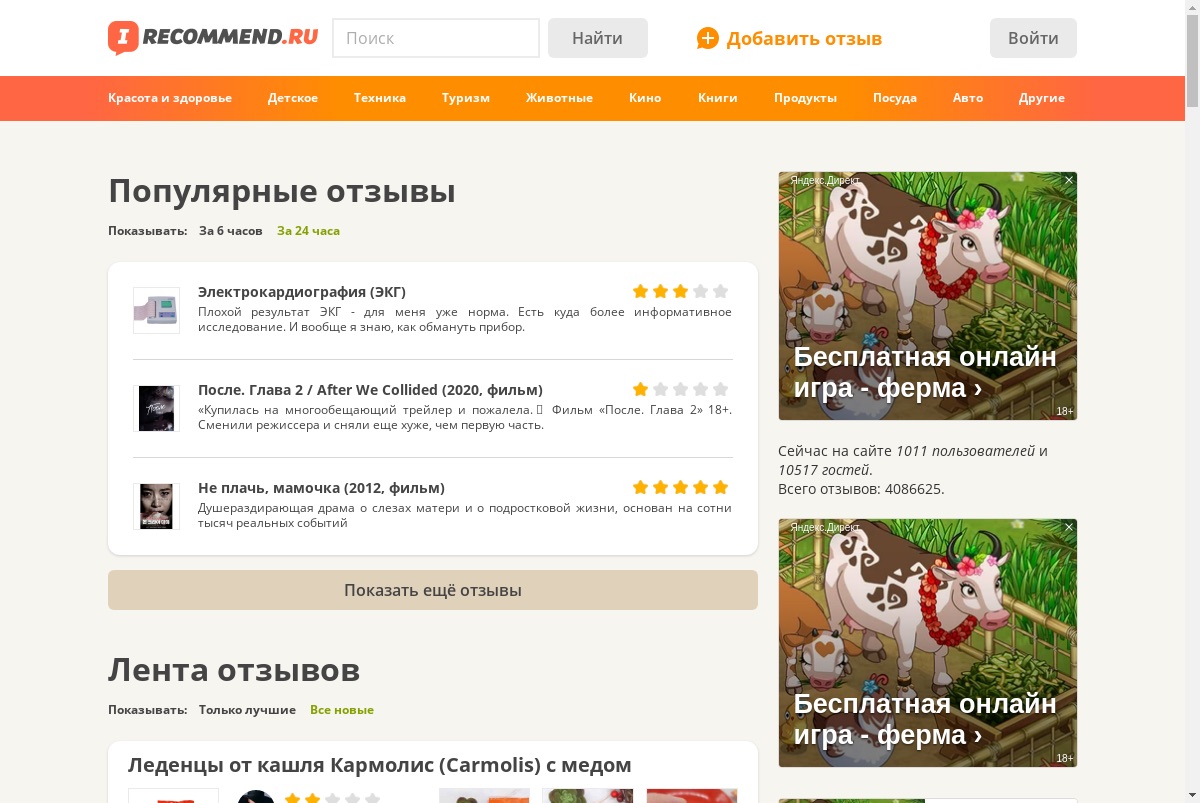Click the star rating of the ЭКГ review
The height and width of the screenshot is (803, 1200).
680,291
